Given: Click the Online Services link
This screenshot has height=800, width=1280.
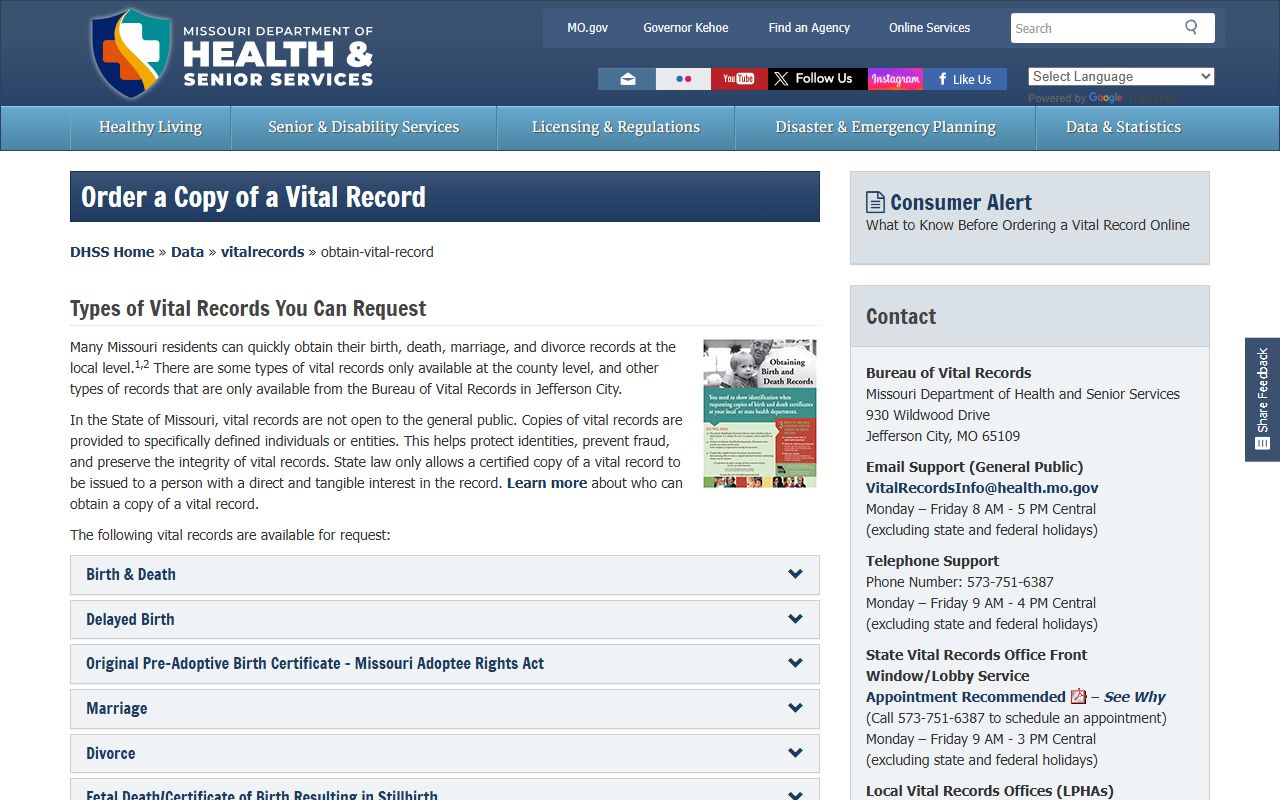Looking at the screenshot, I should click(929, 28).
